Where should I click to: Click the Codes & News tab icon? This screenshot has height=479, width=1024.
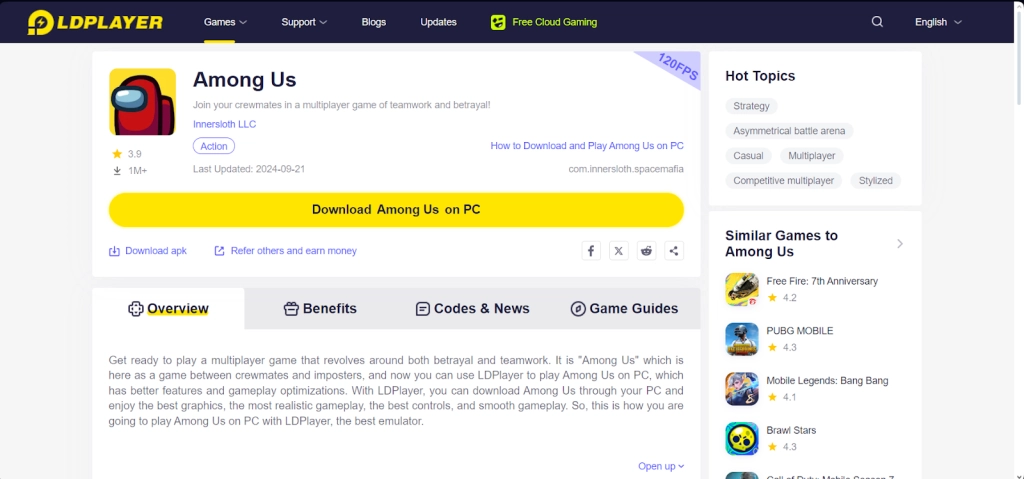tap(423, 308)
